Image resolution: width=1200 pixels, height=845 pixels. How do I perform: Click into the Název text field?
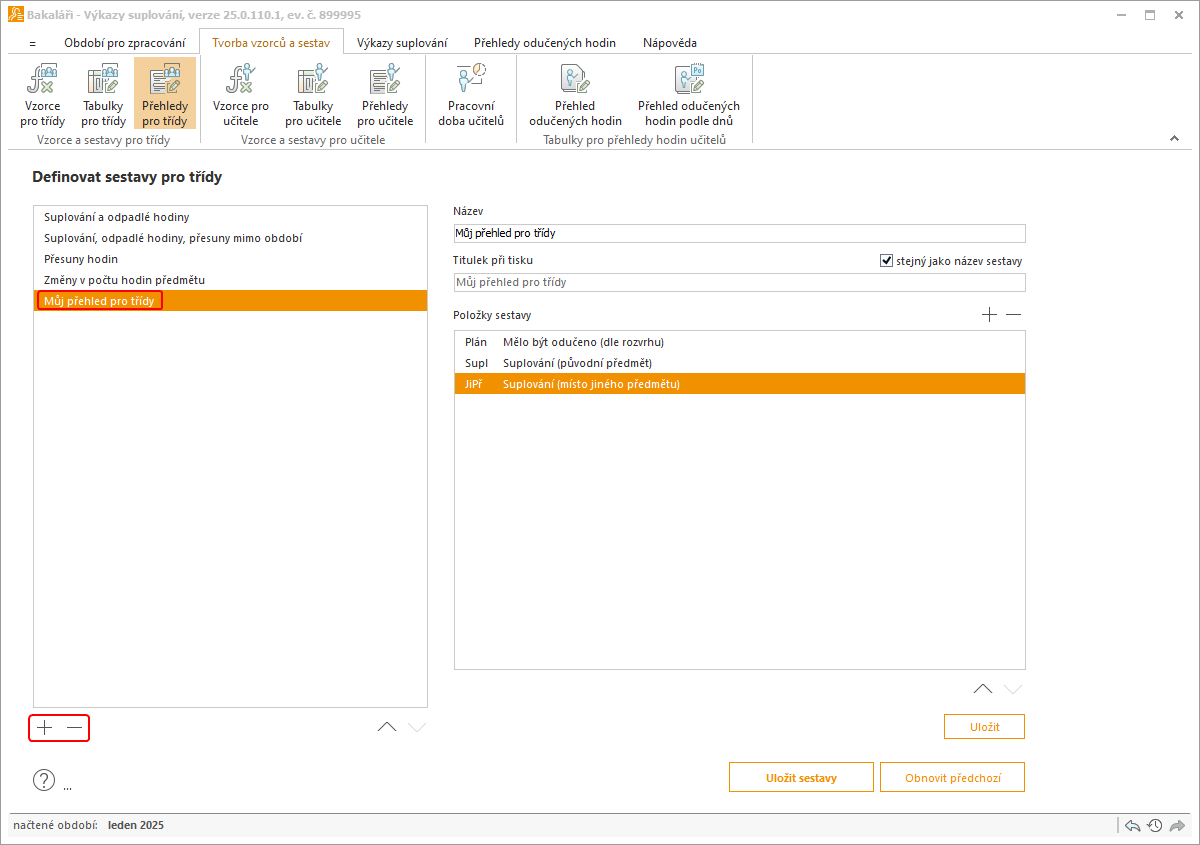tap(739, 233)
